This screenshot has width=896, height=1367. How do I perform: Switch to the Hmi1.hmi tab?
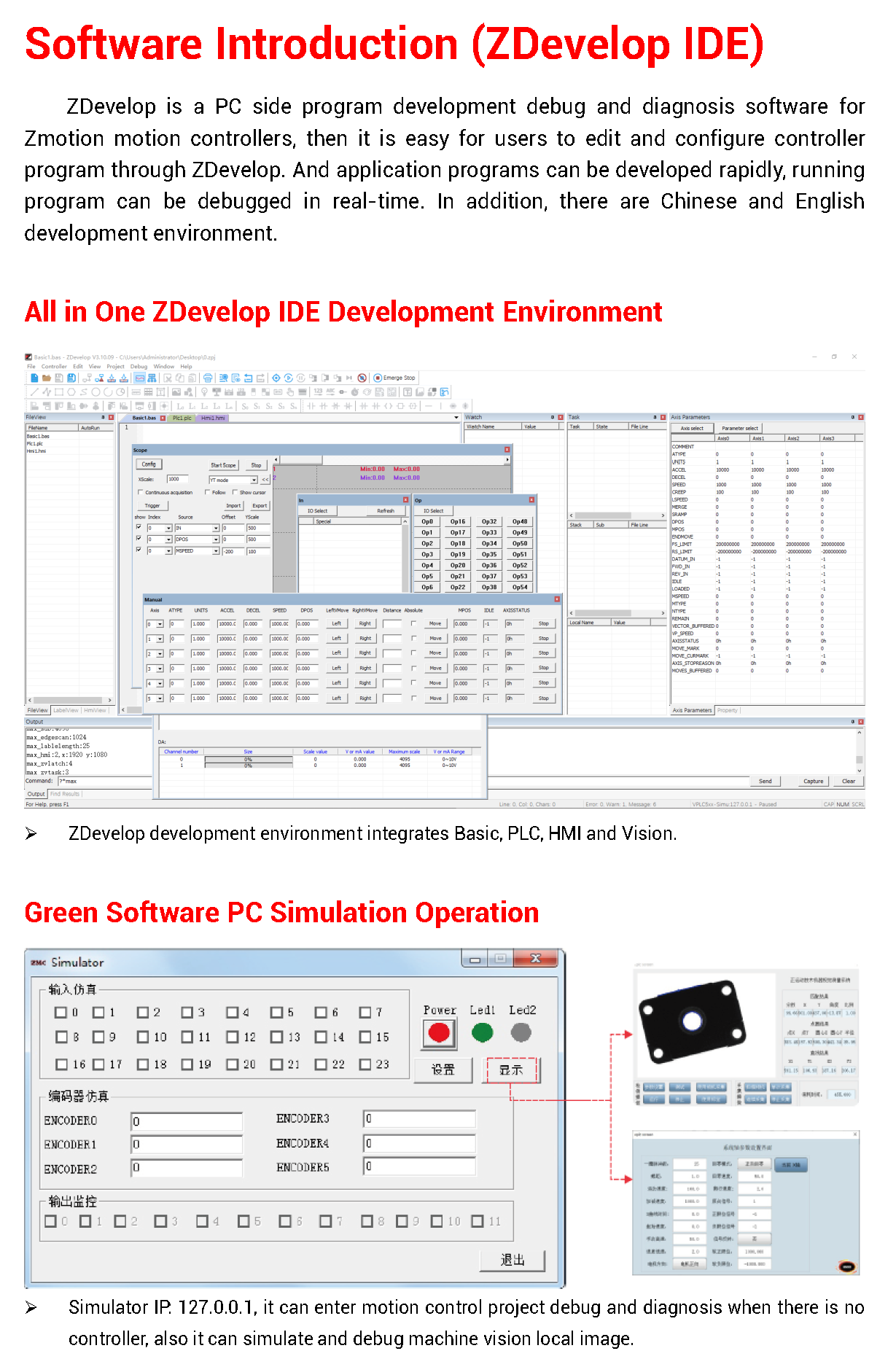(213, 418)
